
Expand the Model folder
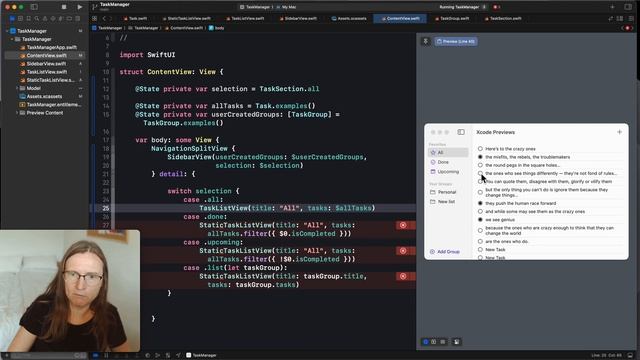pos(17,88)
